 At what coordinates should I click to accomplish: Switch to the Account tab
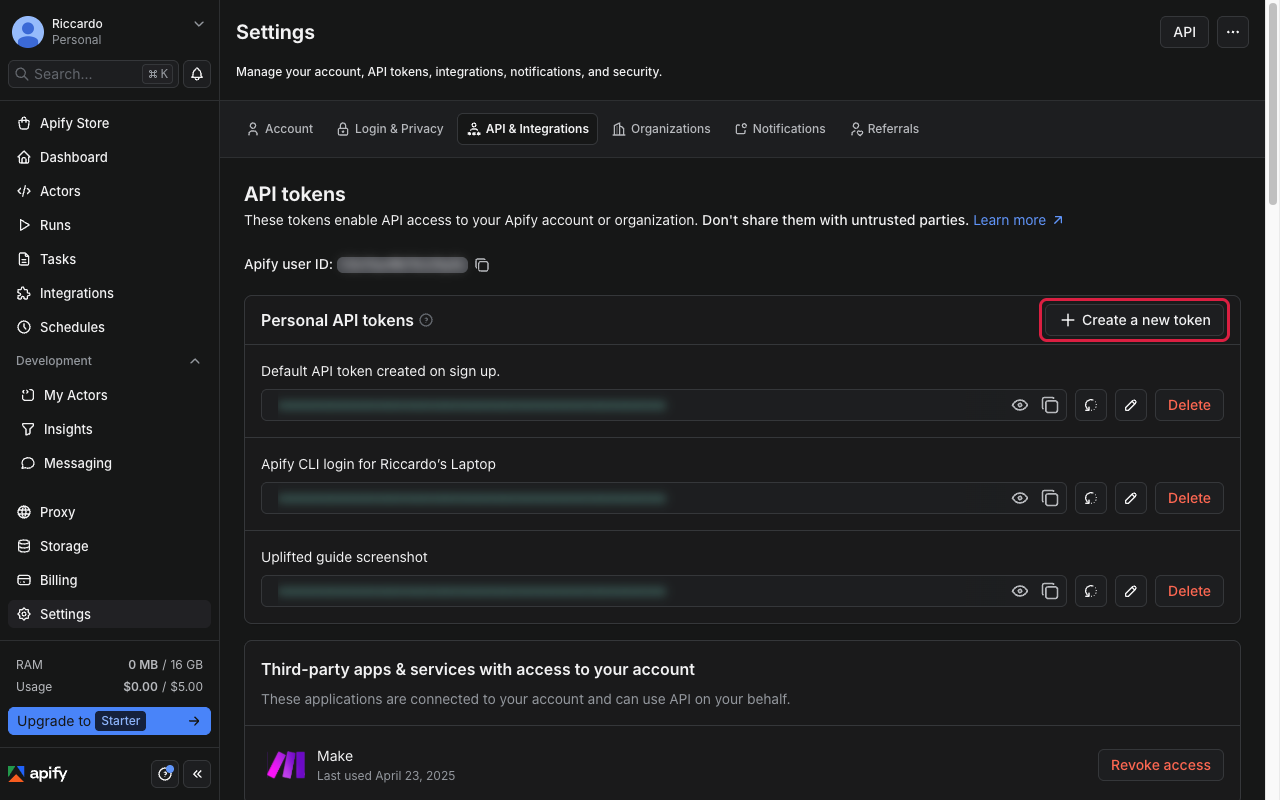pos(280,129)
